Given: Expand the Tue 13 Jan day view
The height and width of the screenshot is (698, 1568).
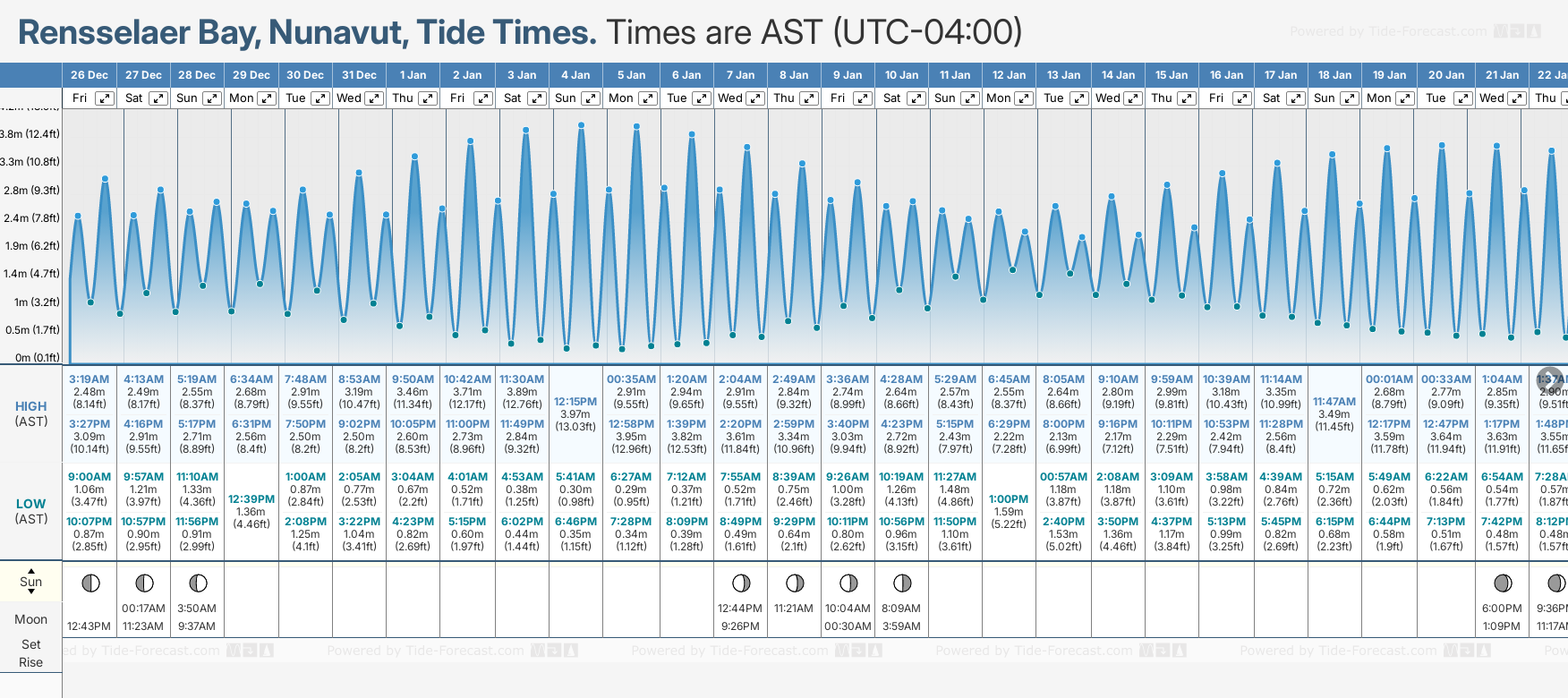Looking at the screenshot, I should (1079, 98).
